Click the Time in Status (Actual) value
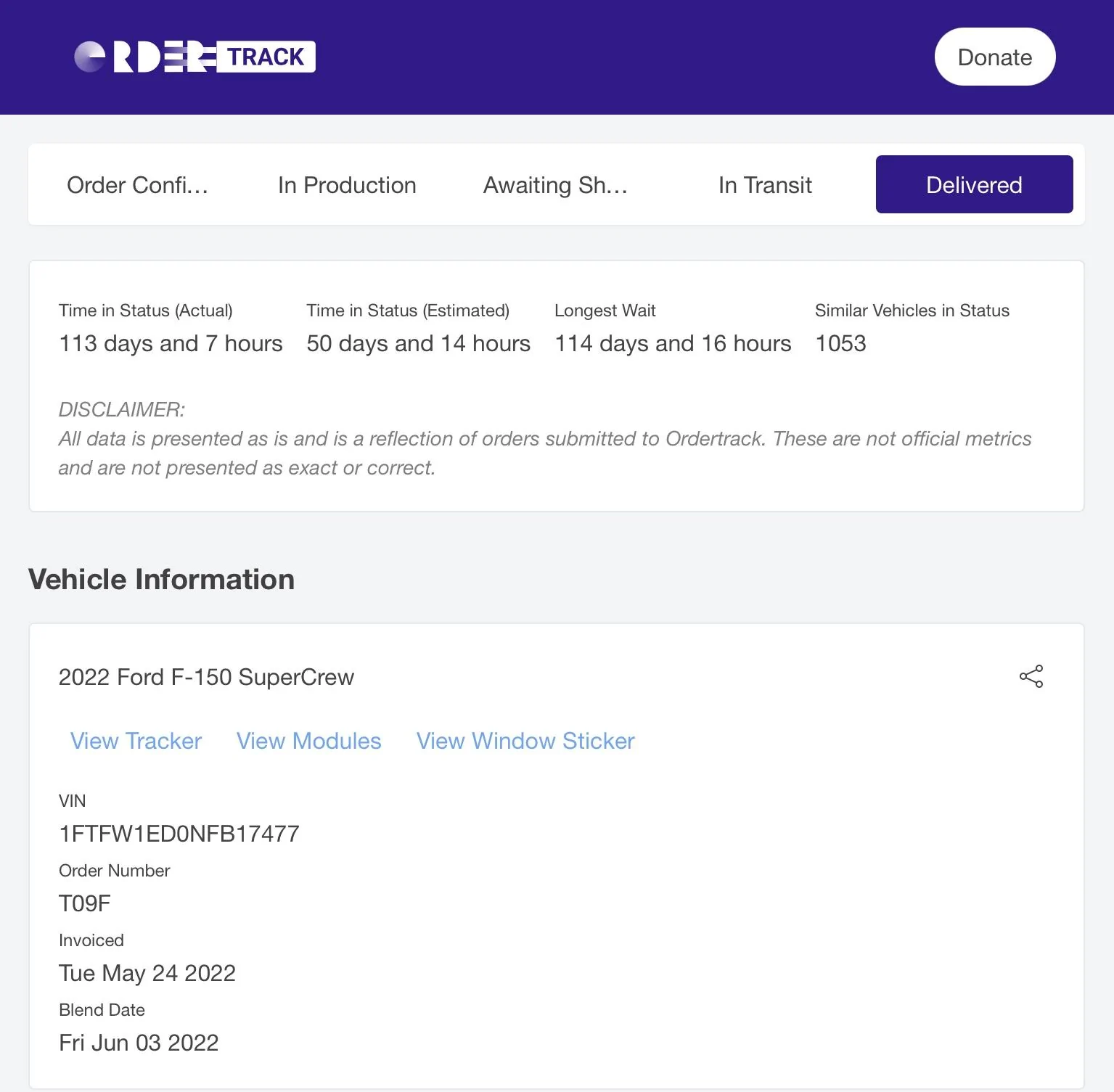Image resolution: width=1114 pixels, height=1092 pixels. (x=171, y=343)
